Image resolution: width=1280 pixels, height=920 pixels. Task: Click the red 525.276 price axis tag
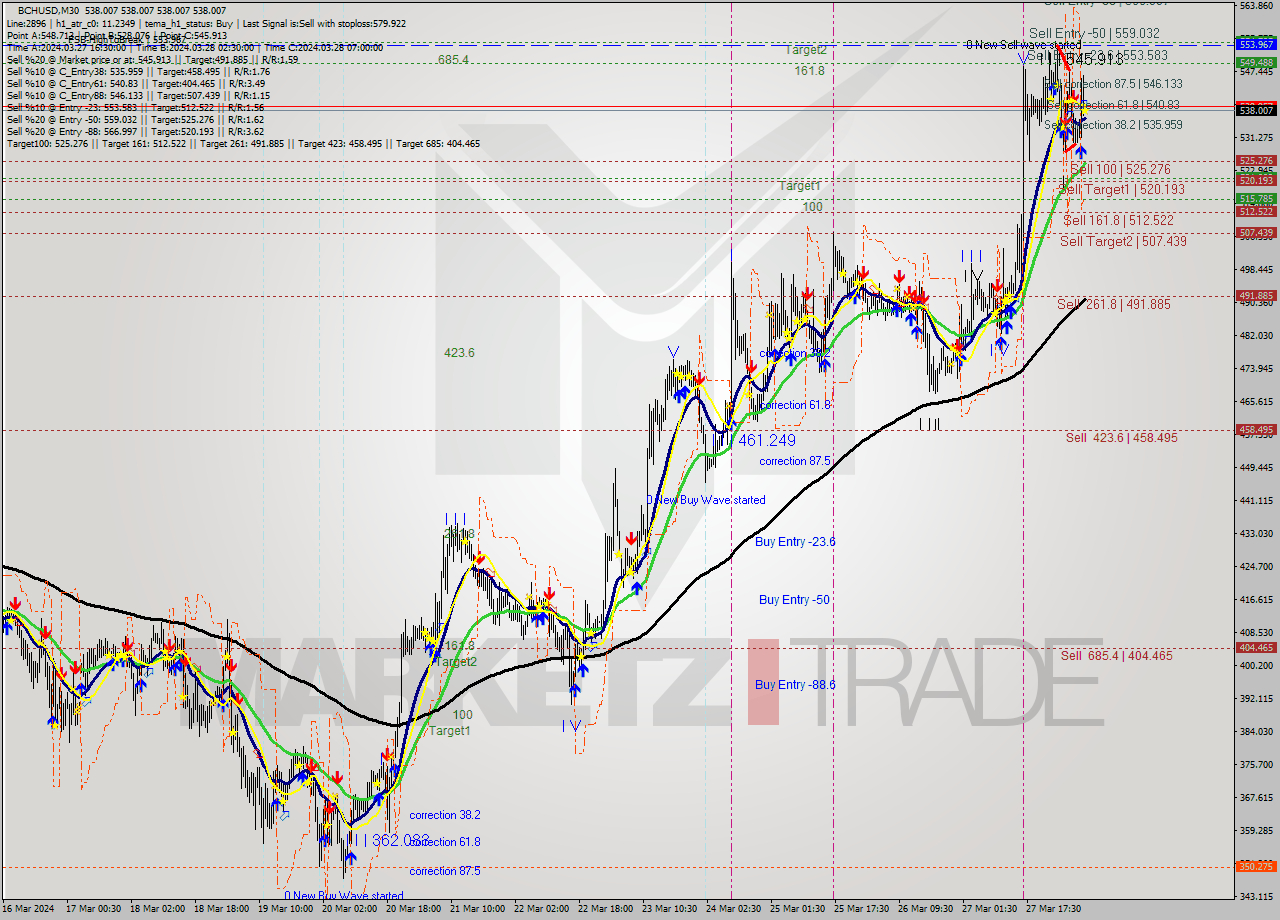coord(1257,160)
